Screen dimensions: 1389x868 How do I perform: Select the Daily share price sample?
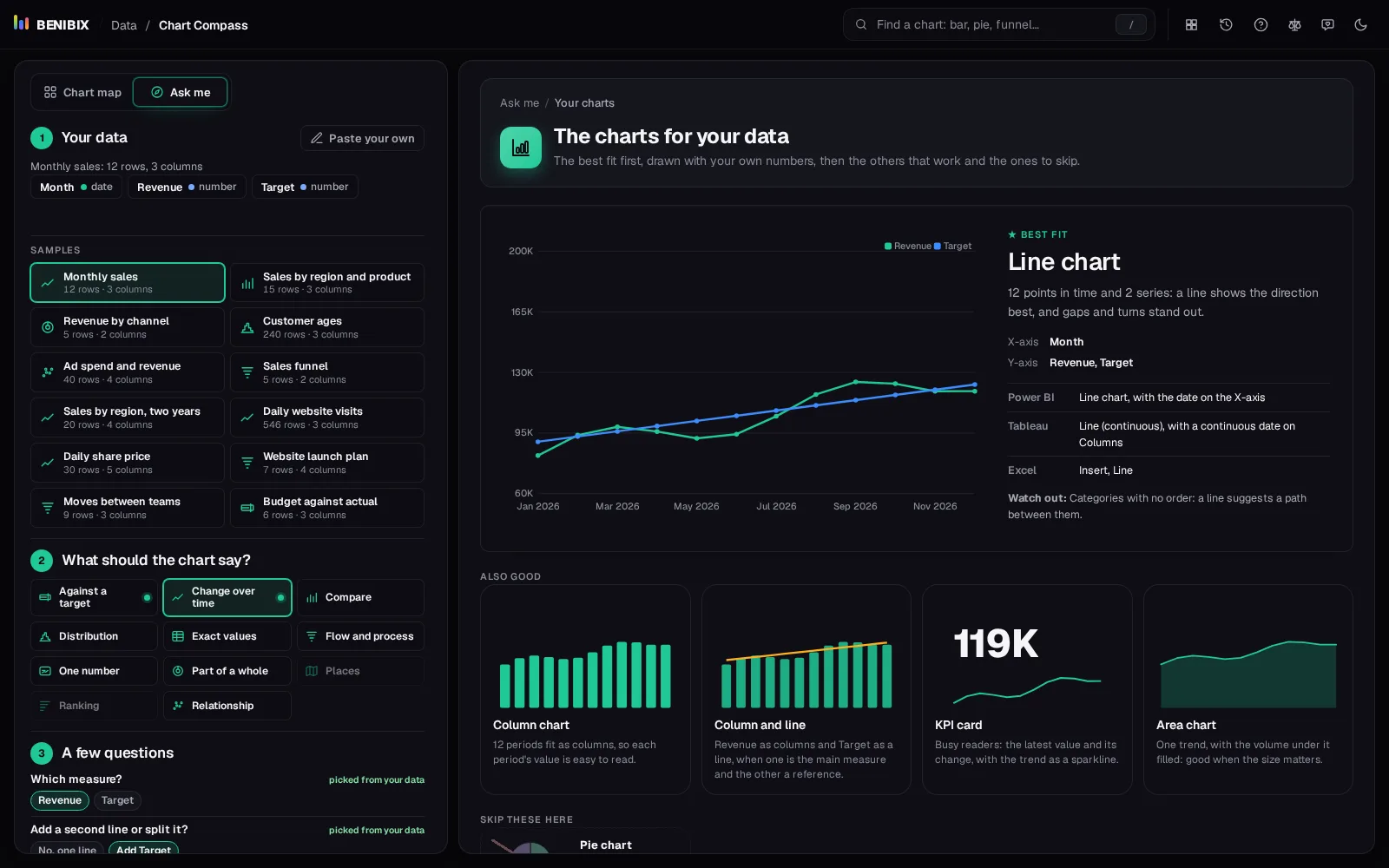[x=128, y=463]
